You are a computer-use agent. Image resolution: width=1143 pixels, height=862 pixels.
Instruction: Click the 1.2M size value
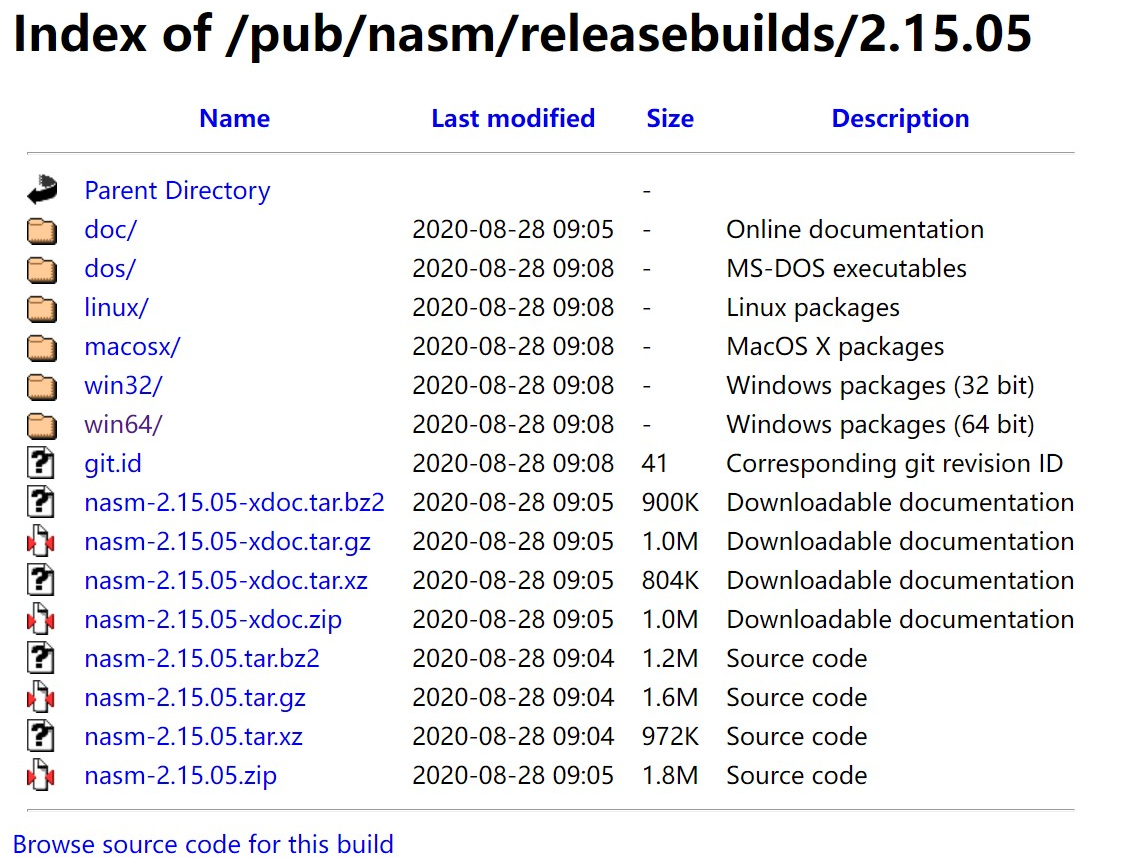click(x=670, y=659)
